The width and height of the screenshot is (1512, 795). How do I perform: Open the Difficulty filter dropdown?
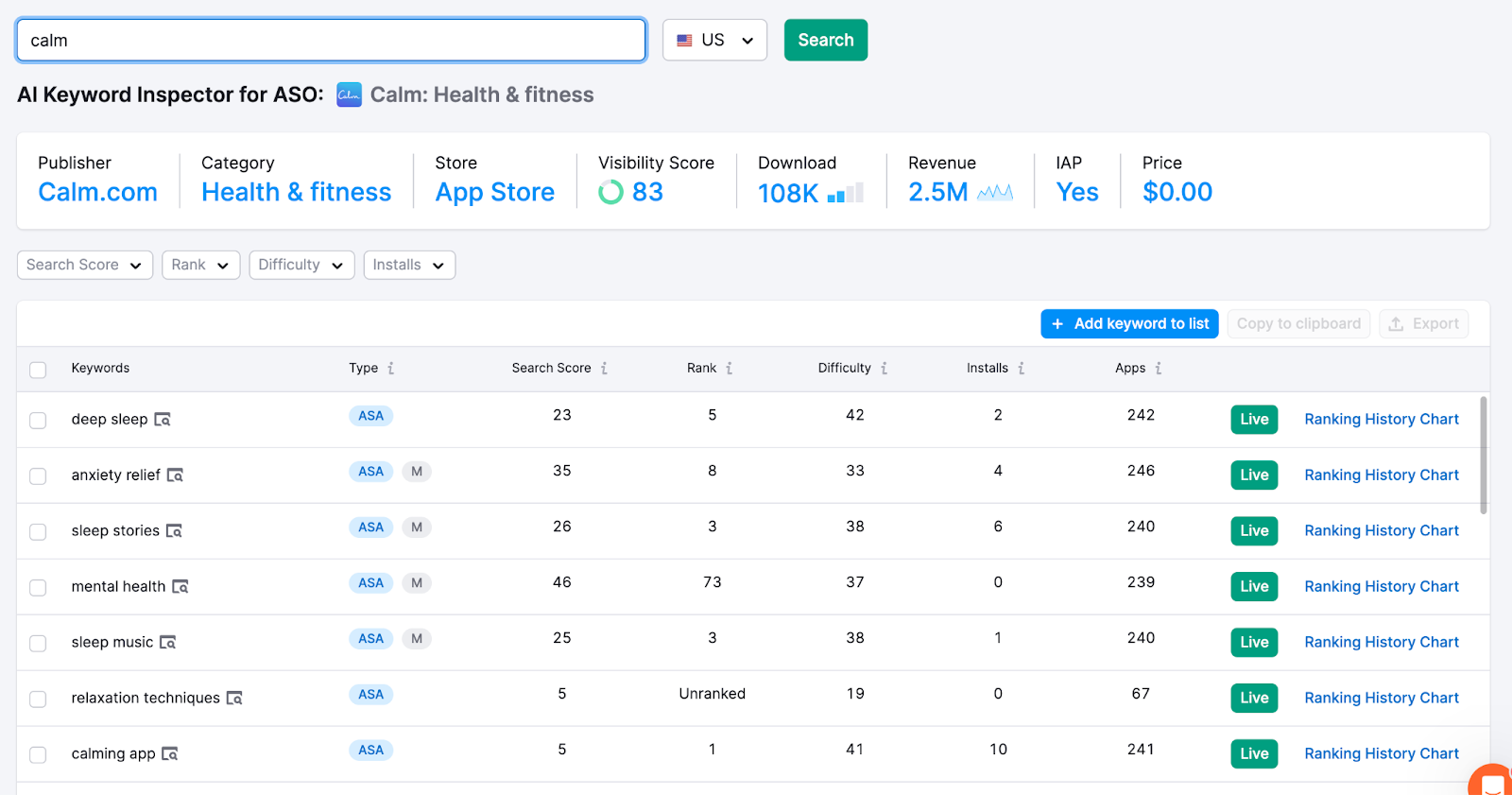(x=301, y=265)
